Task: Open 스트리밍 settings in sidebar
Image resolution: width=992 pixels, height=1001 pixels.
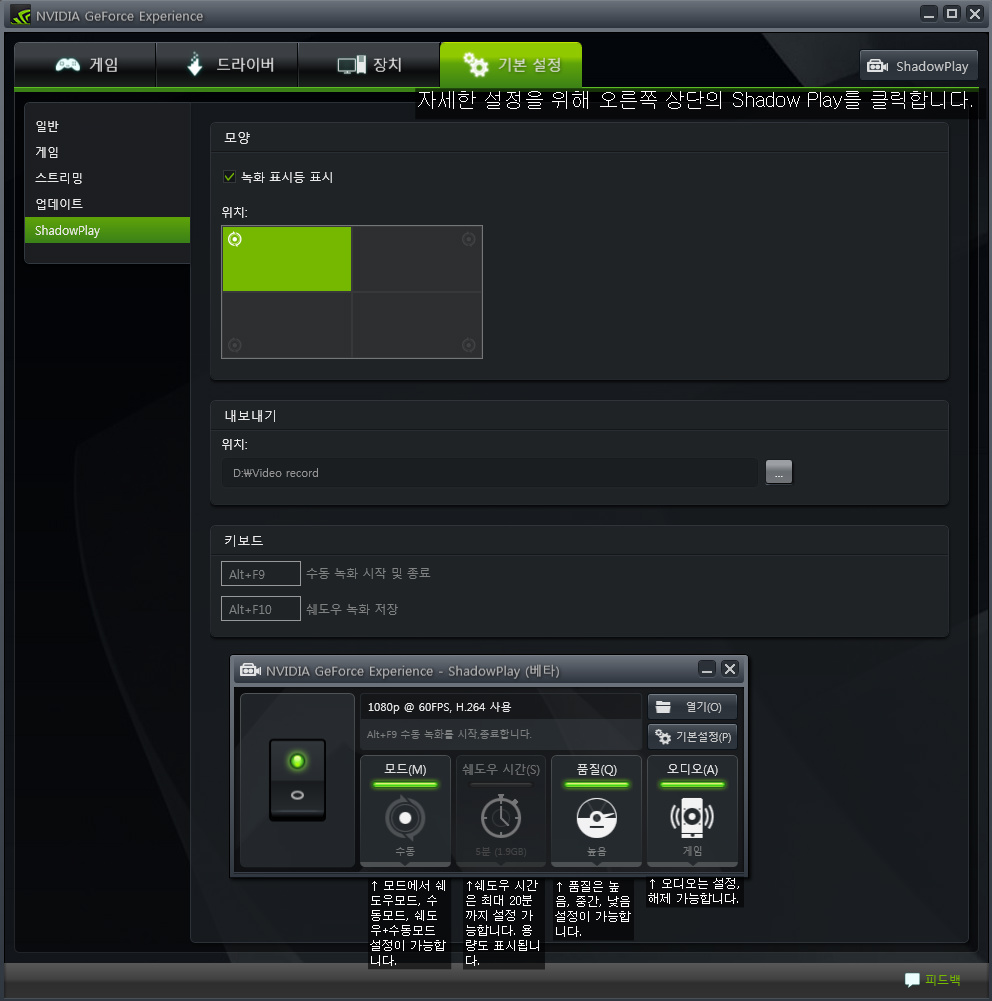Action: 107,178
